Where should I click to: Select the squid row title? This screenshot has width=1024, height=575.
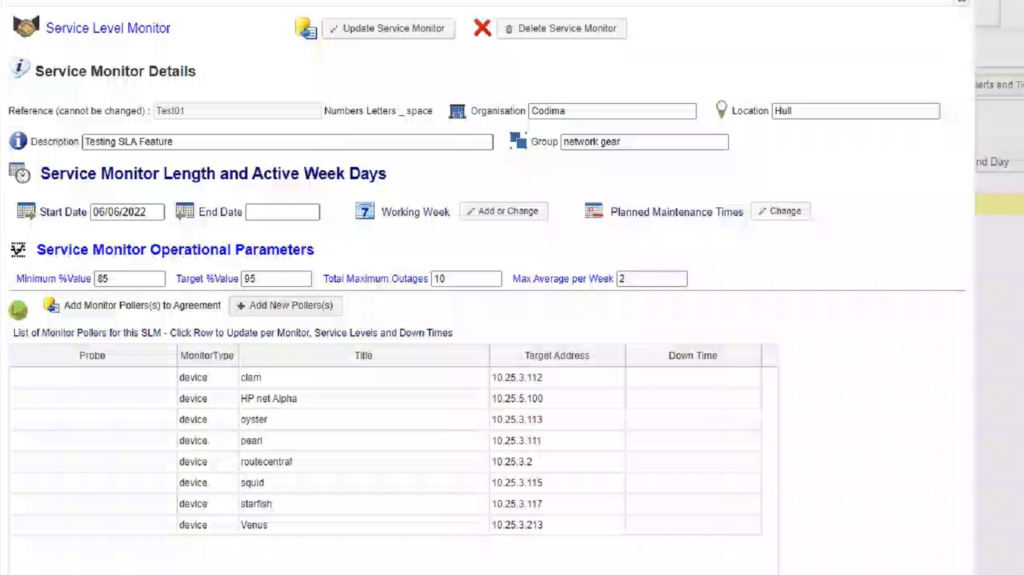(x=252, y=483)
